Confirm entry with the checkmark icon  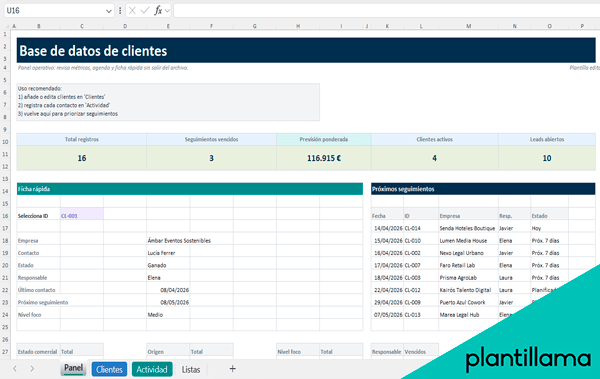145,11
